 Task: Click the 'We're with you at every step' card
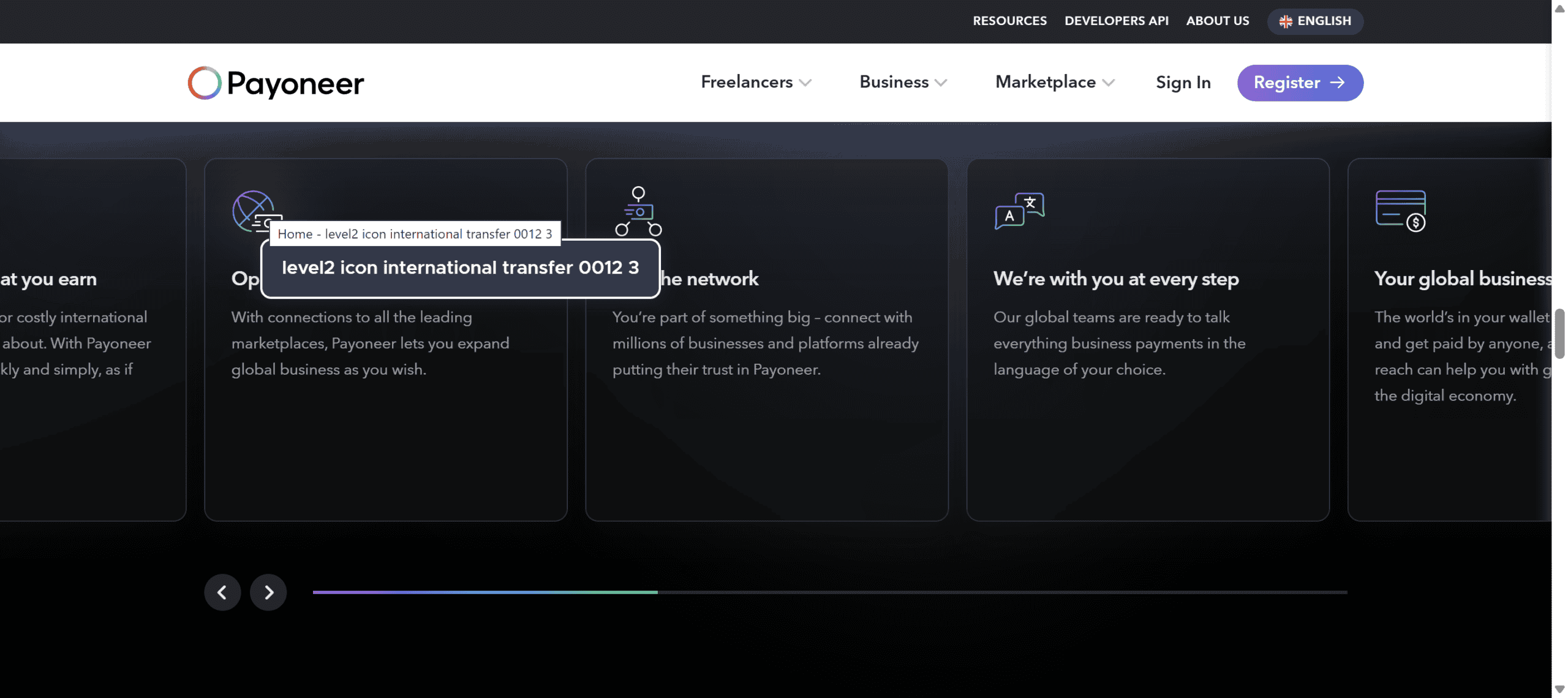coord(1147,340)
